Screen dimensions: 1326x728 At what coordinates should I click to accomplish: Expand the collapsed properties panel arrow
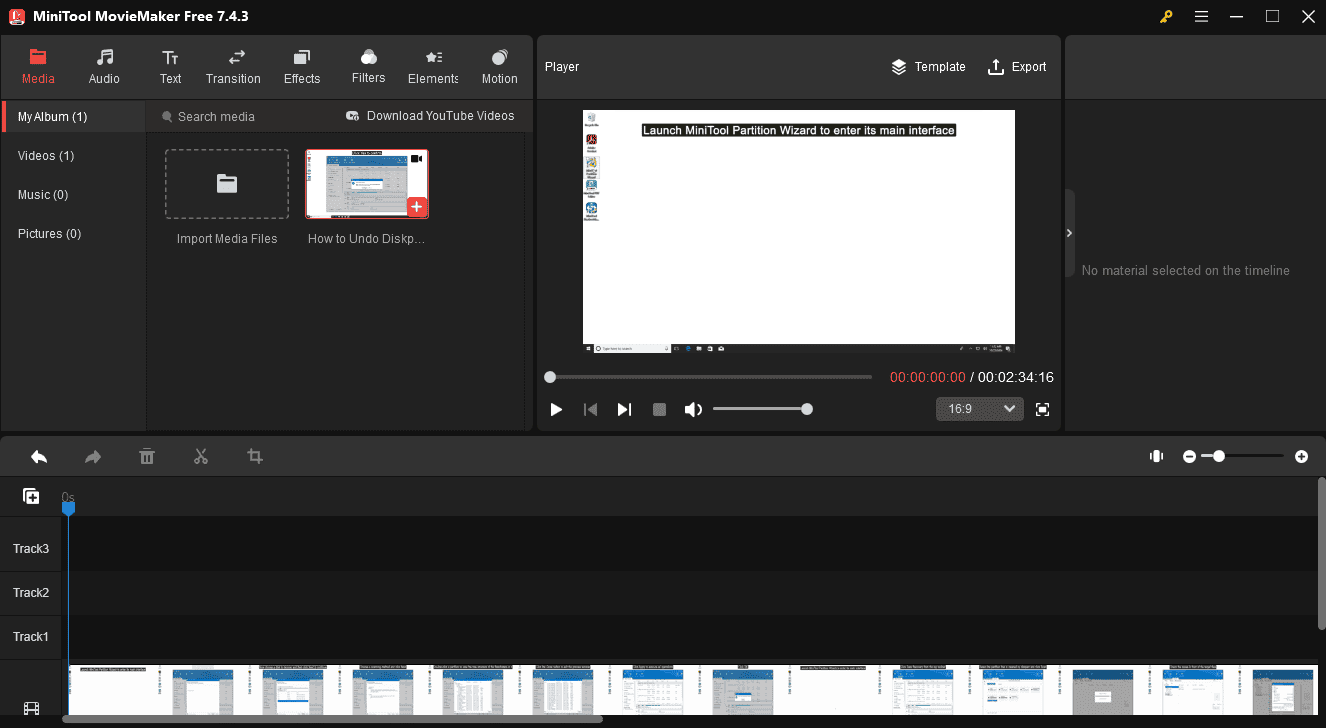click(1069, 233)
